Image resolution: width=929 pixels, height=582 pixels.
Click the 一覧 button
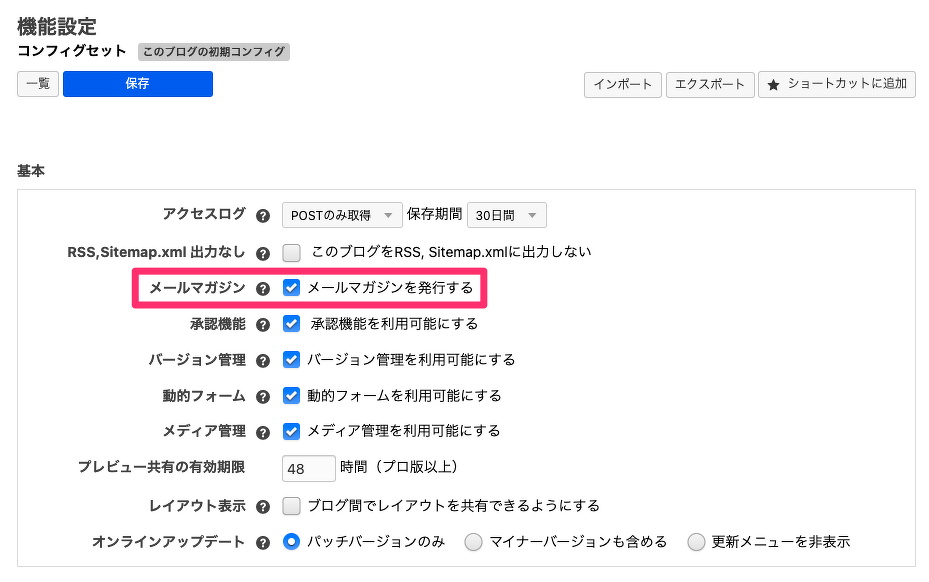click(x=38, y=84)
